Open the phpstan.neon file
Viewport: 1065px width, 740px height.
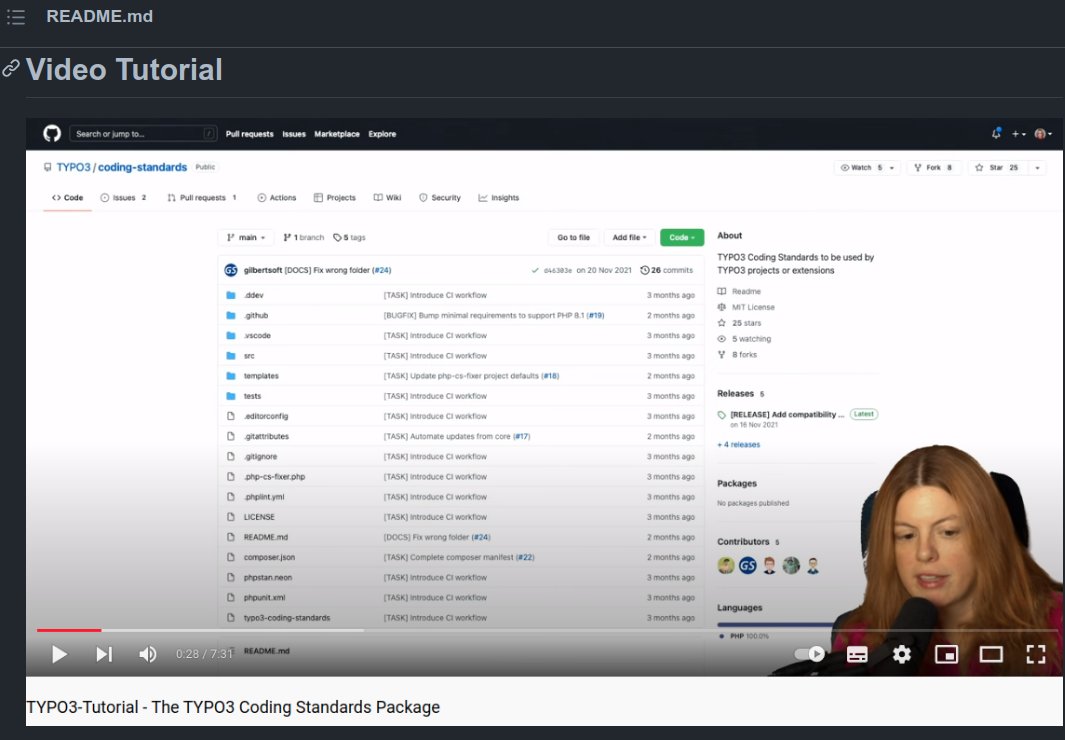pyautogui.click(x=268, y=578)
